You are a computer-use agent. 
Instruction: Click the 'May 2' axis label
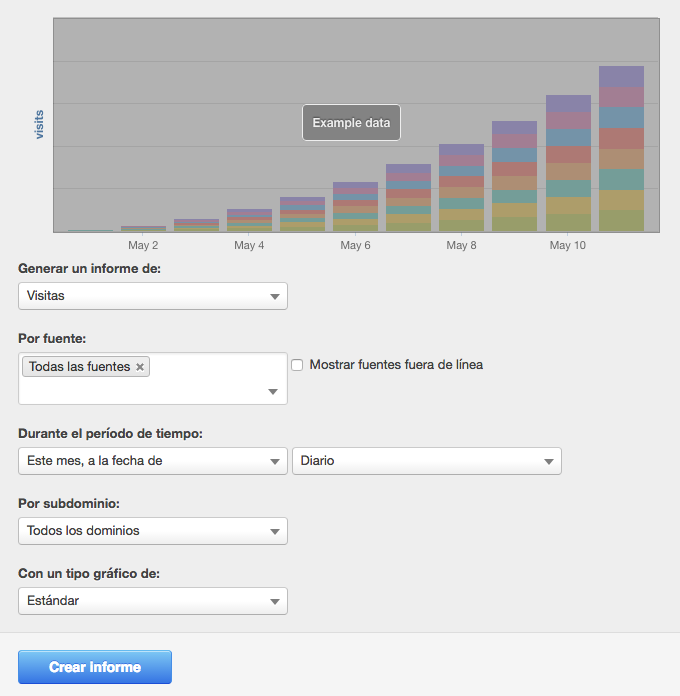click(143, 246)
